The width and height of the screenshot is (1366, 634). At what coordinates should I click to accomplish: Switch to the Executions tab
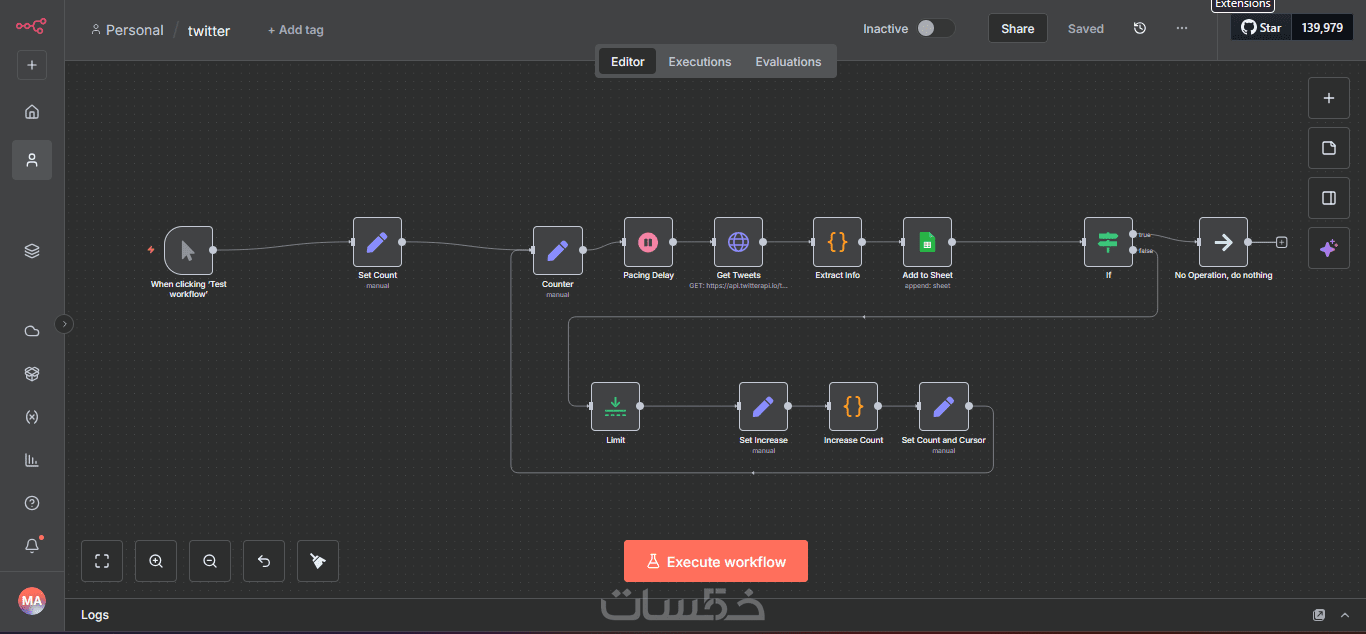tap(700, 62)
